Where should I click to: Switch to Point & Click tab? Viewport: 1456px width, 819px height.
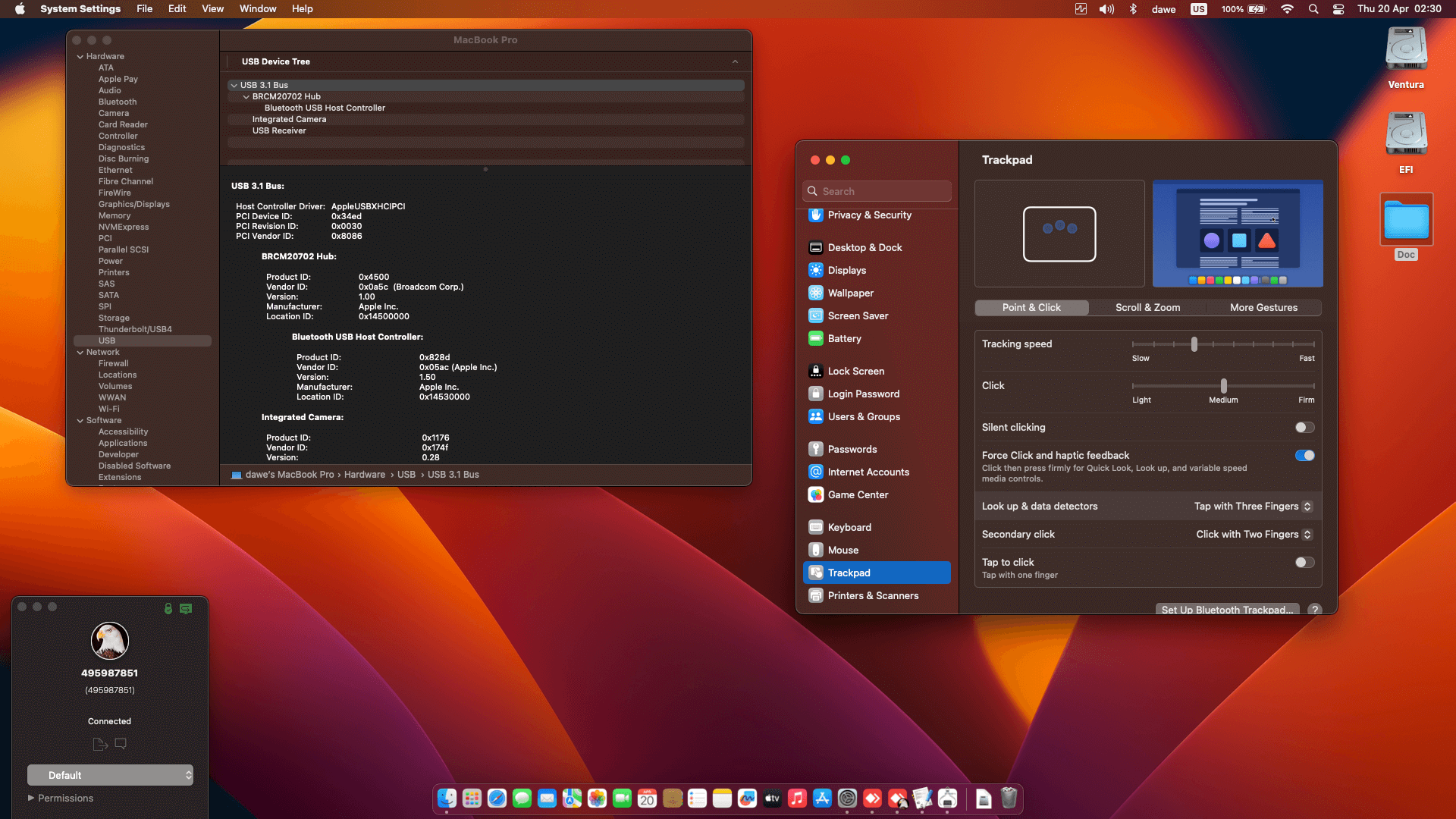(x=1031, y=308)
